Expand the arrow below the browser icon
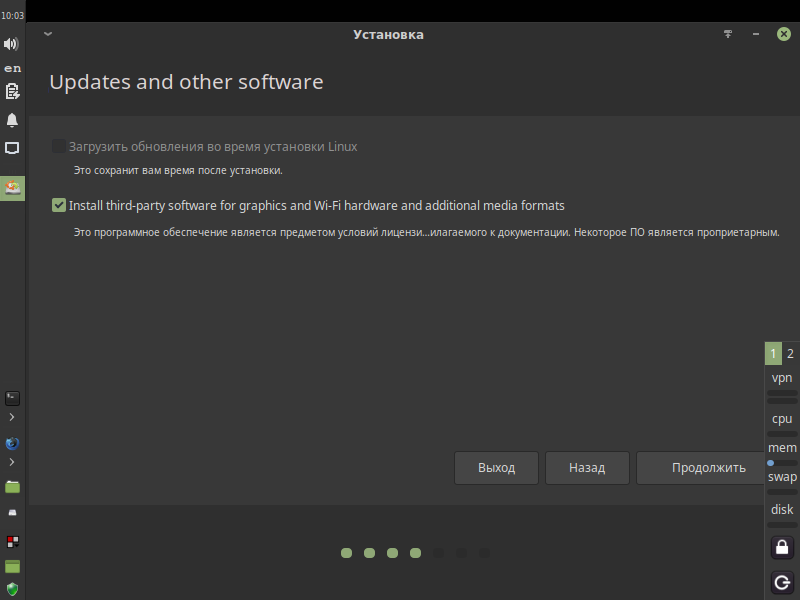This screenshot has width=800, height=600. point(12,462)
